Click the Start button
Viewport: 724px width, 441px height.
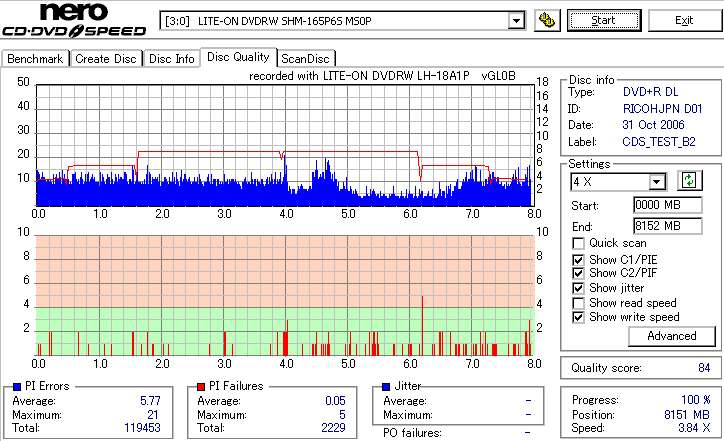point(604,20)
